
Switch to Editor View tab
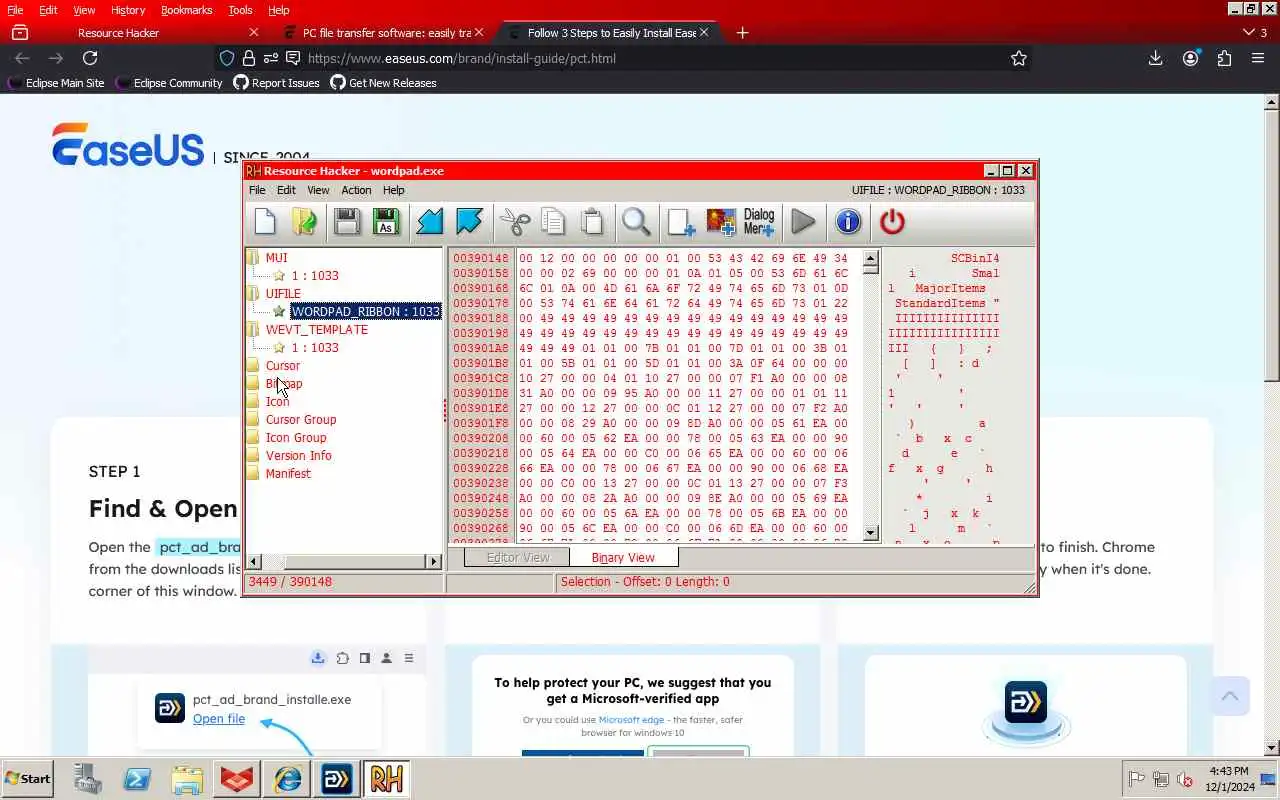coord(517,557)
